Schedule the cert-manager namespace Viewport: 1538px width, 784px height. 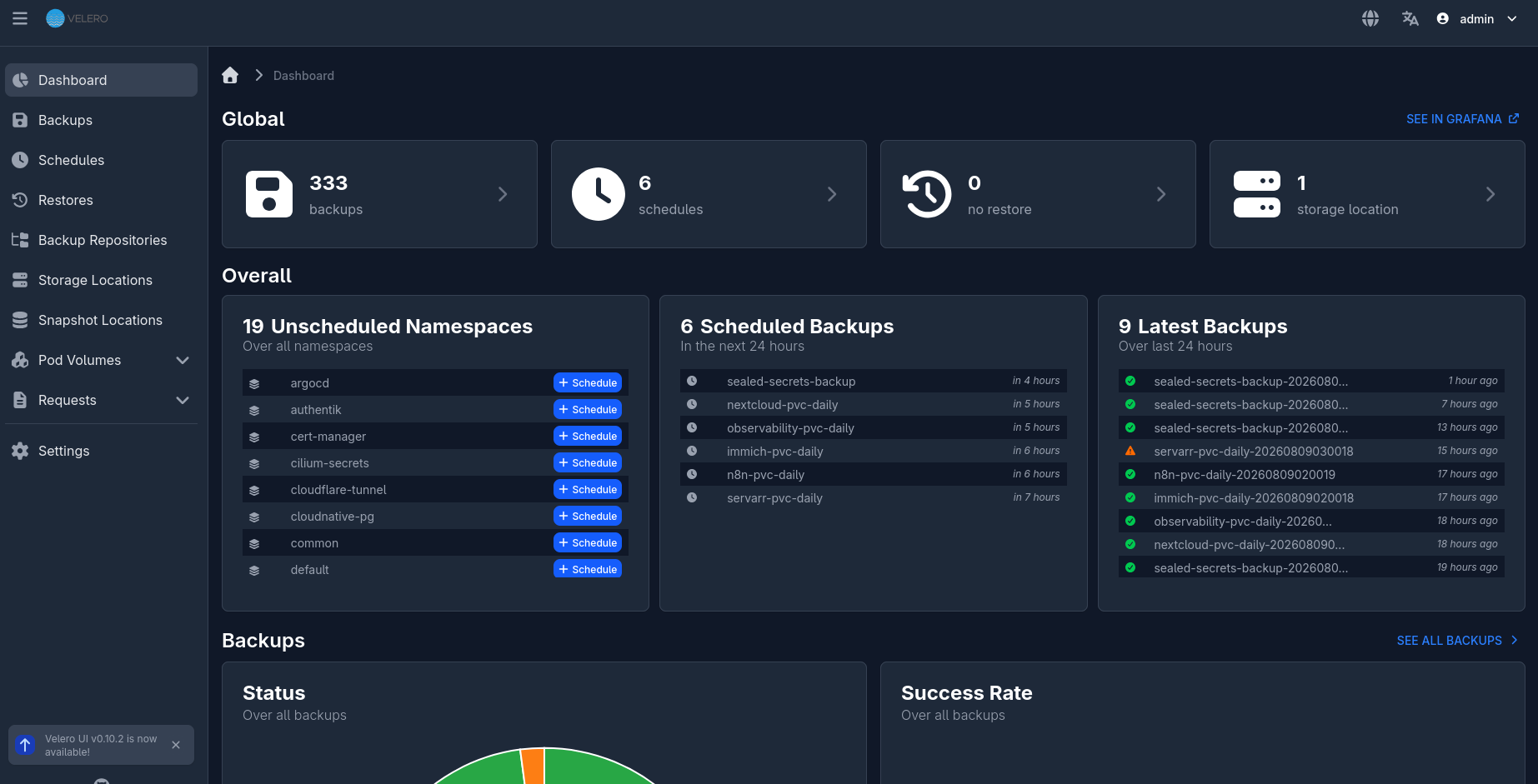[588, 436]
